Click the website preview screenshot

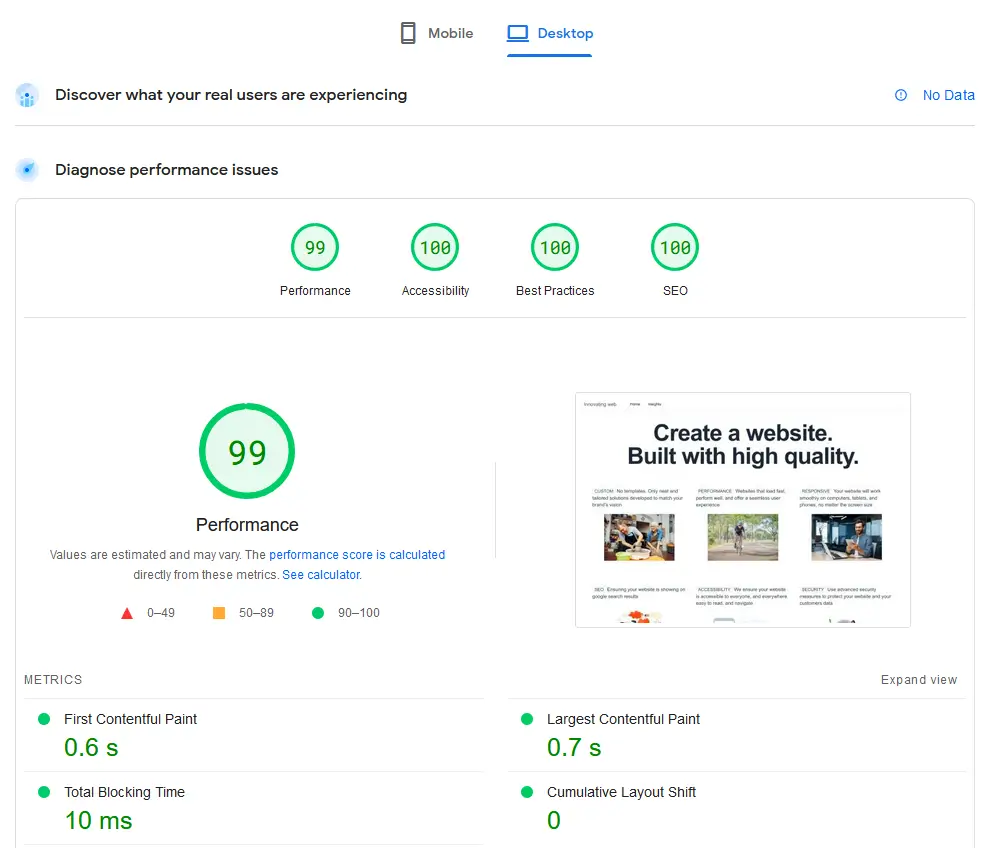(742, 509)
